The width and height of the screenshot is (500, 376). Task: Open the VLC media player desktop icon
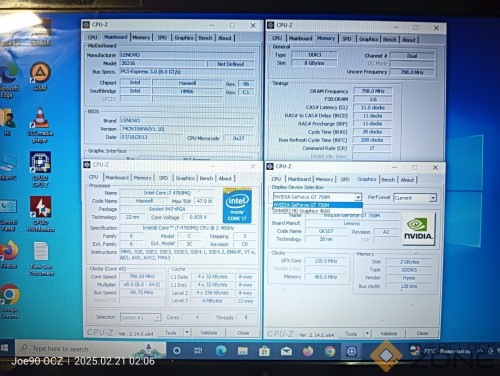tap(40, 125)
